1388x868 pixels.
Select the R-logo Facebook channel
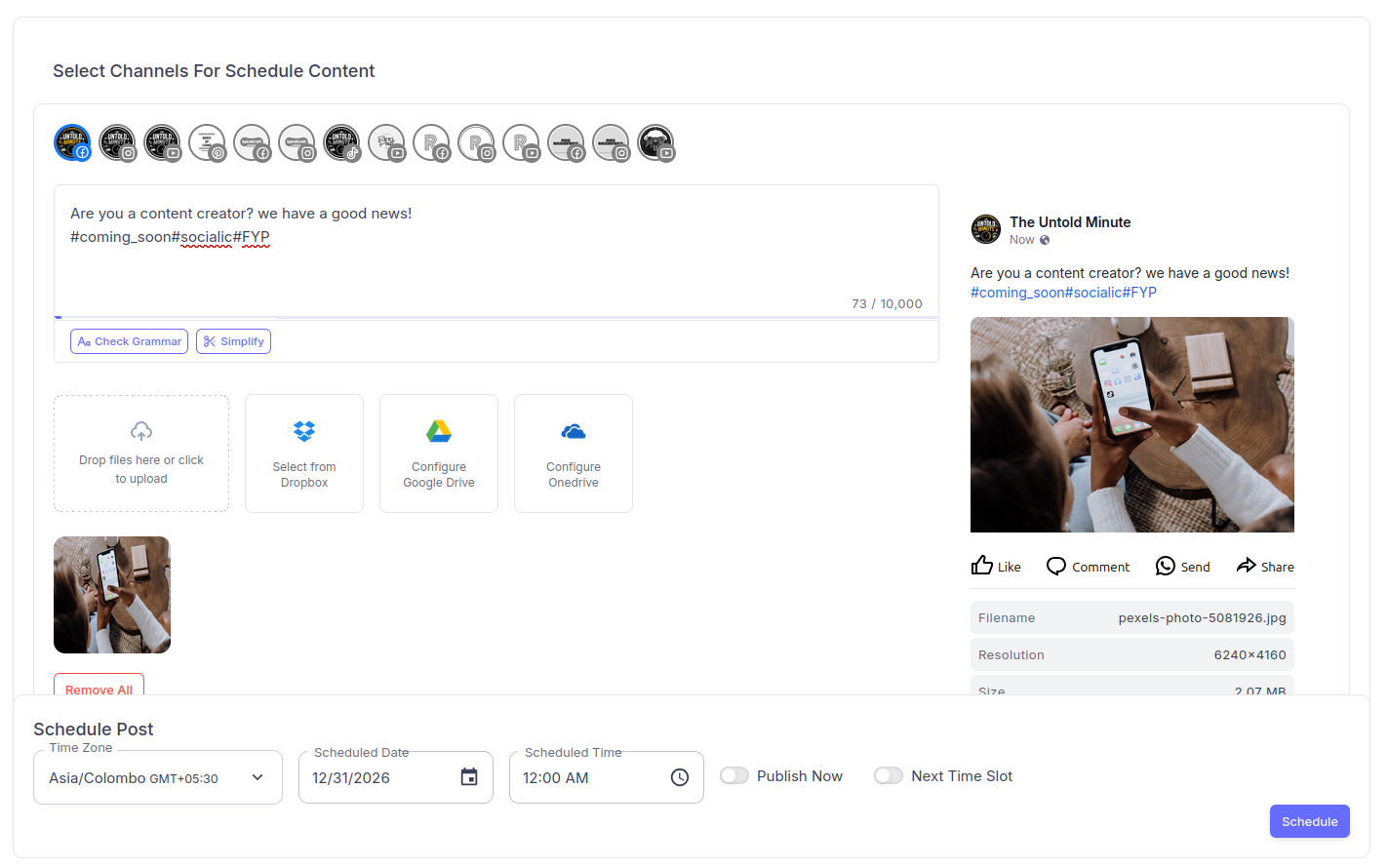click(431, 142)
